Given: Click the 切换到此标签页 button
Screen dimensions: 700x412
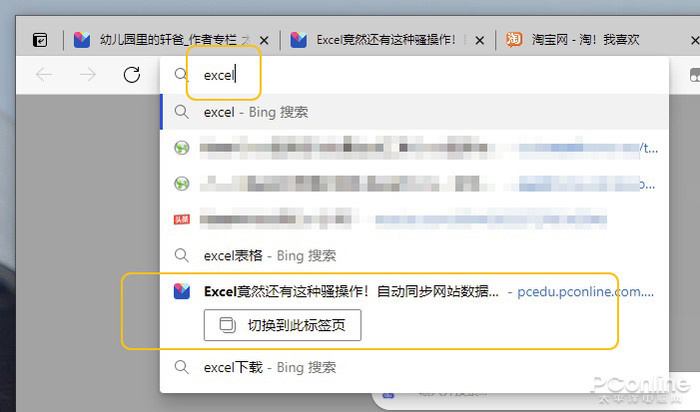Looking at the screenshot, I should coord(283,325).
